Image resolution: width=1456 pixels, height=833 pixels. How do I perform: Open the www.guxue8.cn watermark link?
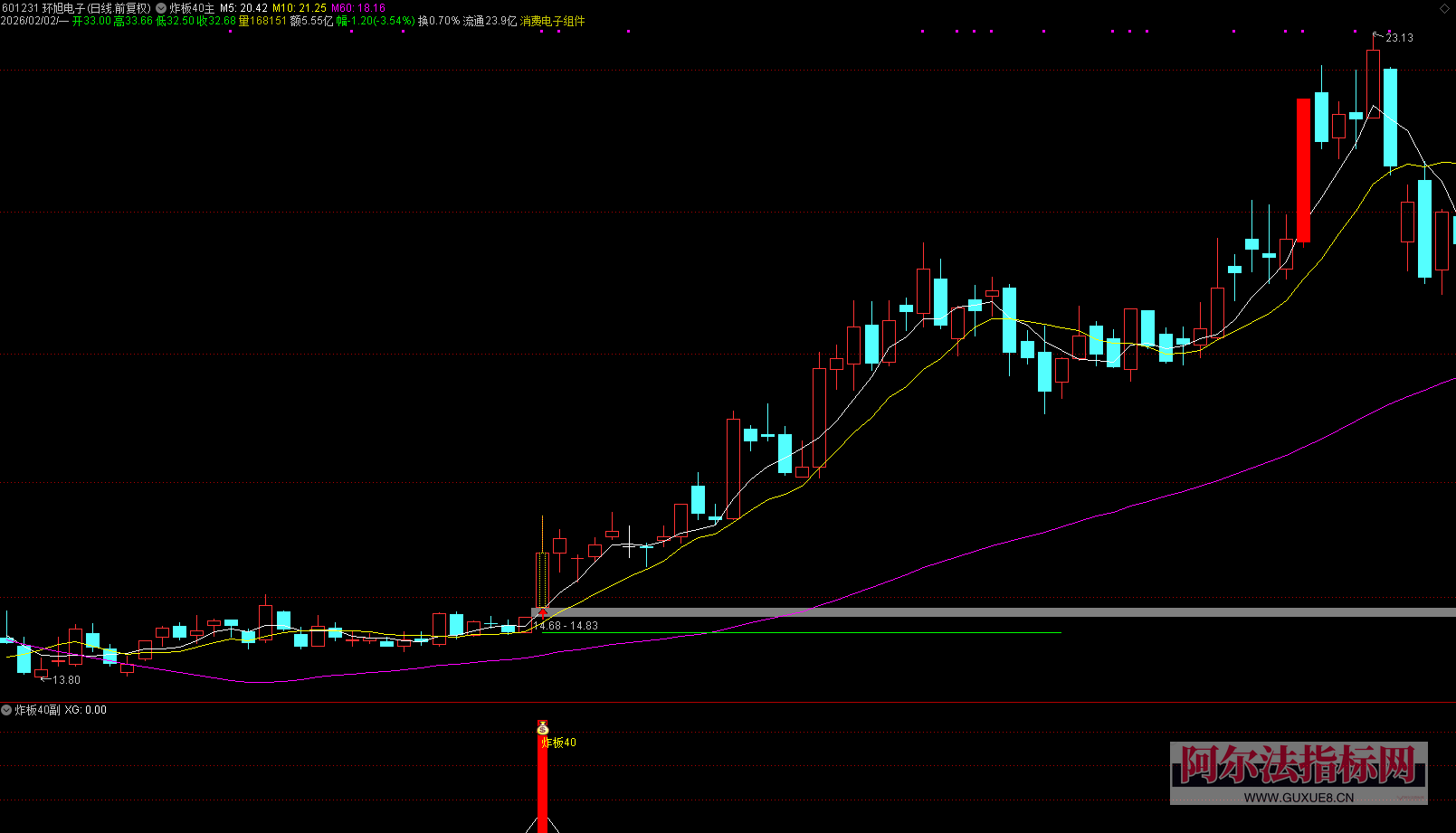pyautogui.click(x=1299, y=797)
